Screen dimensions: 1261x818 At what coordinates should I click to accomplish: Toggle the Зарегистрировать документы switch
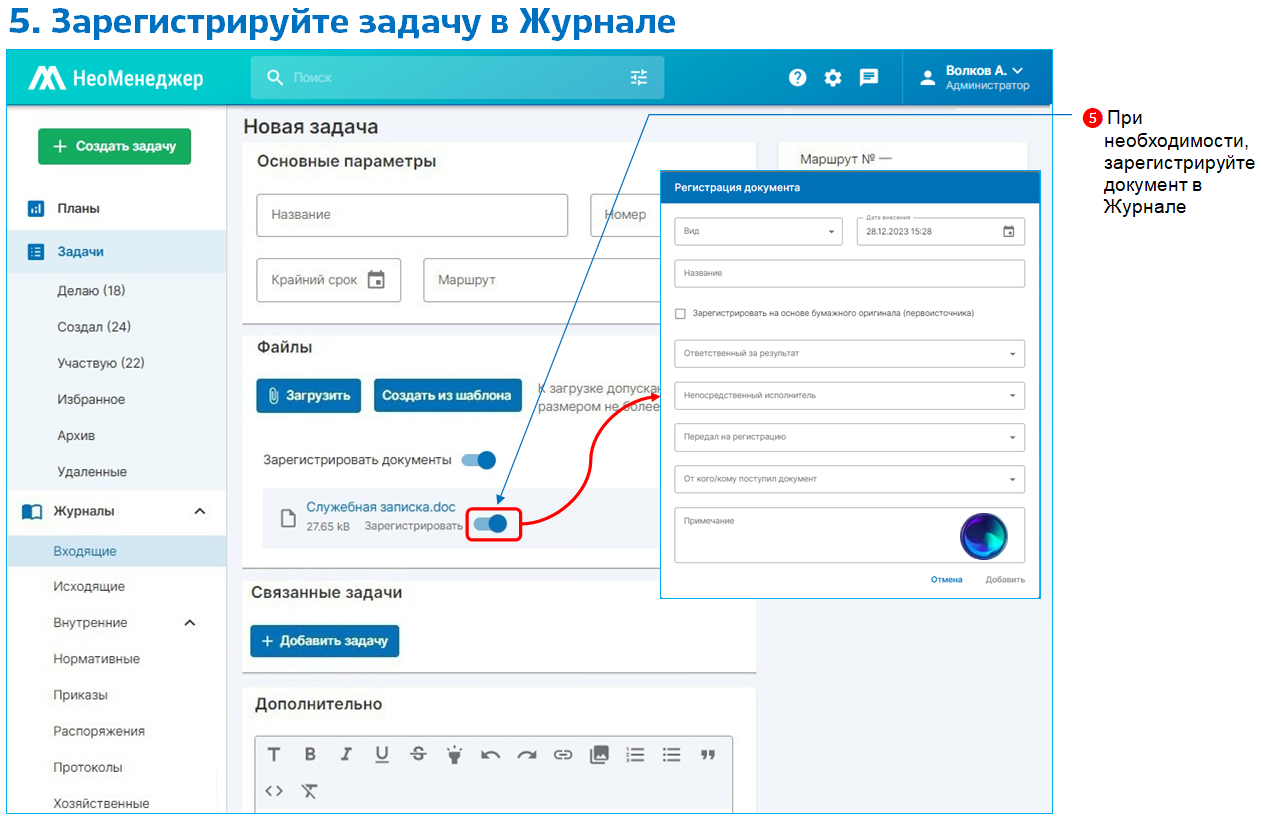(479, 460)
